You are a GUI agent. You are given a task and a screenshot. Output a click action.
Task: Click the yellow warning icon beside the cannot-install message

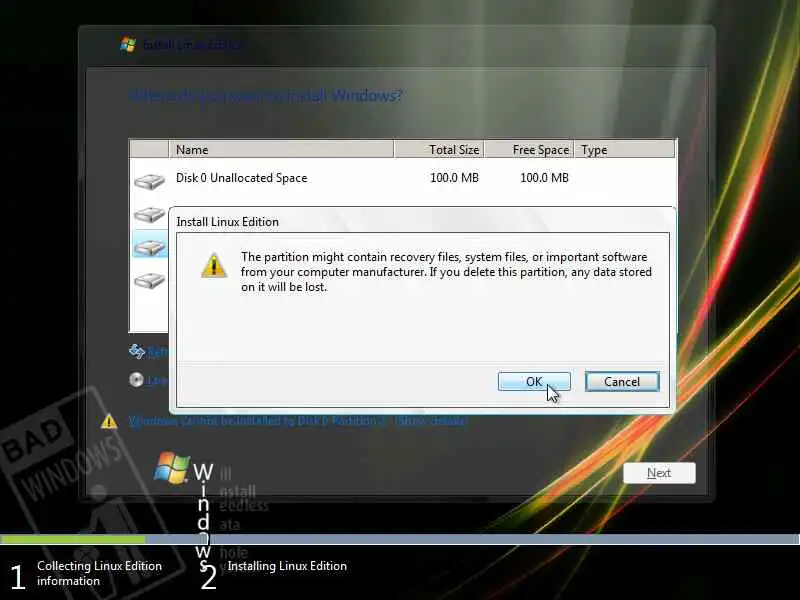[109, 421]
